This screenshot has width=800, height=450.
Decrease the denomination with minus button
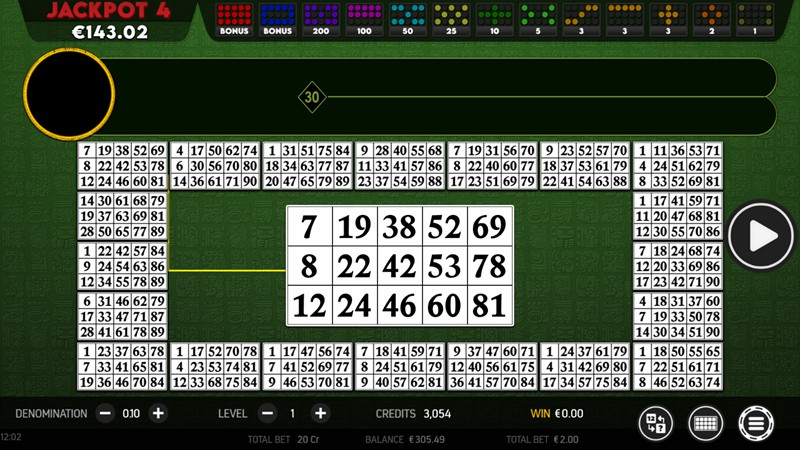(105, 413)
